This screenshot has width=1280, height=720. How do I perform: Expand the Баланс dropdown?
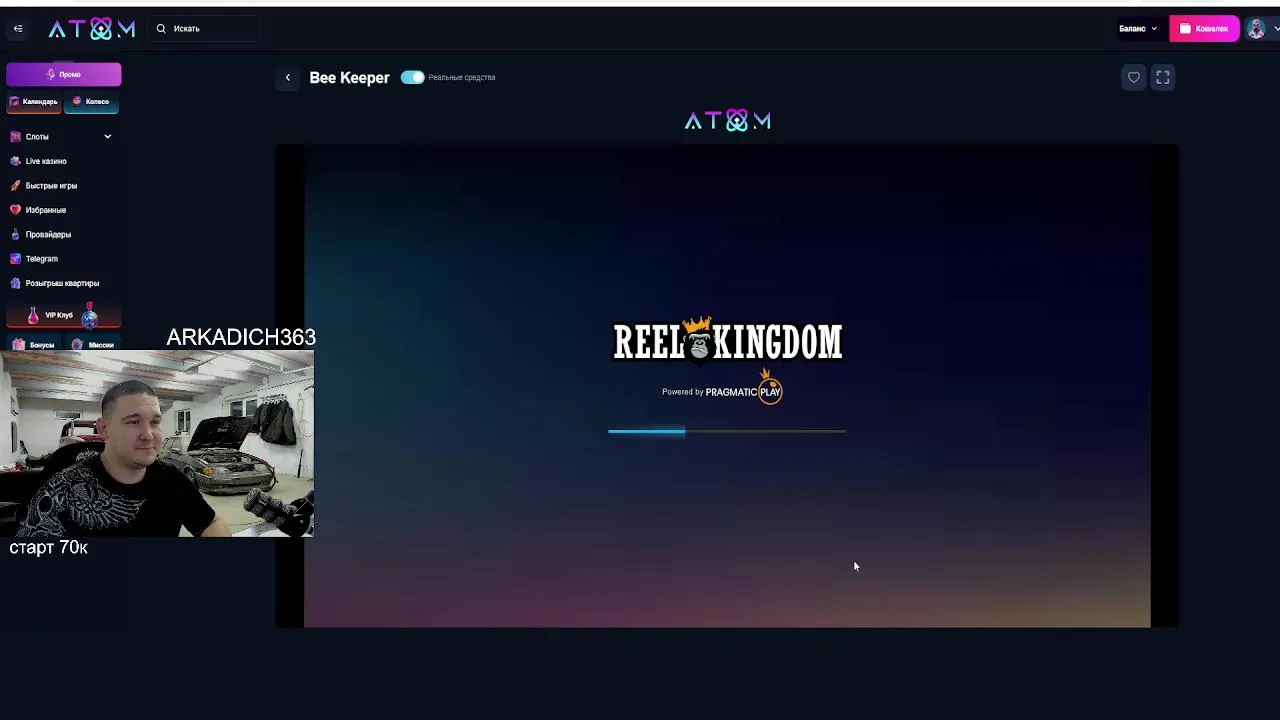(1138, 29)
